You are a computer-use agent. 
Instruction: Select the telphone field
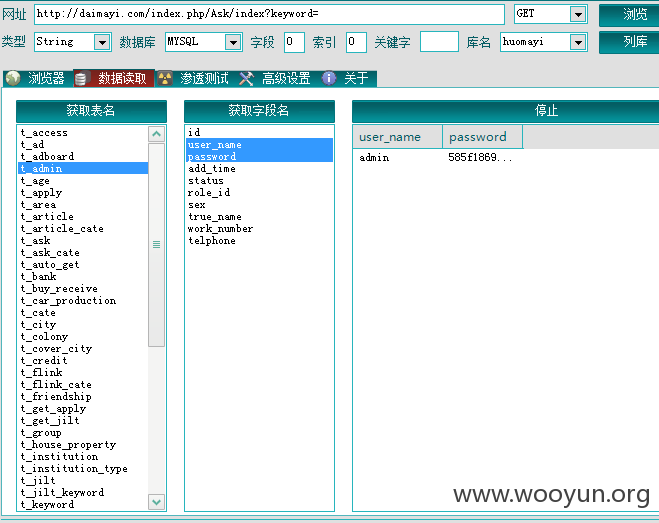tap(259, 240)
